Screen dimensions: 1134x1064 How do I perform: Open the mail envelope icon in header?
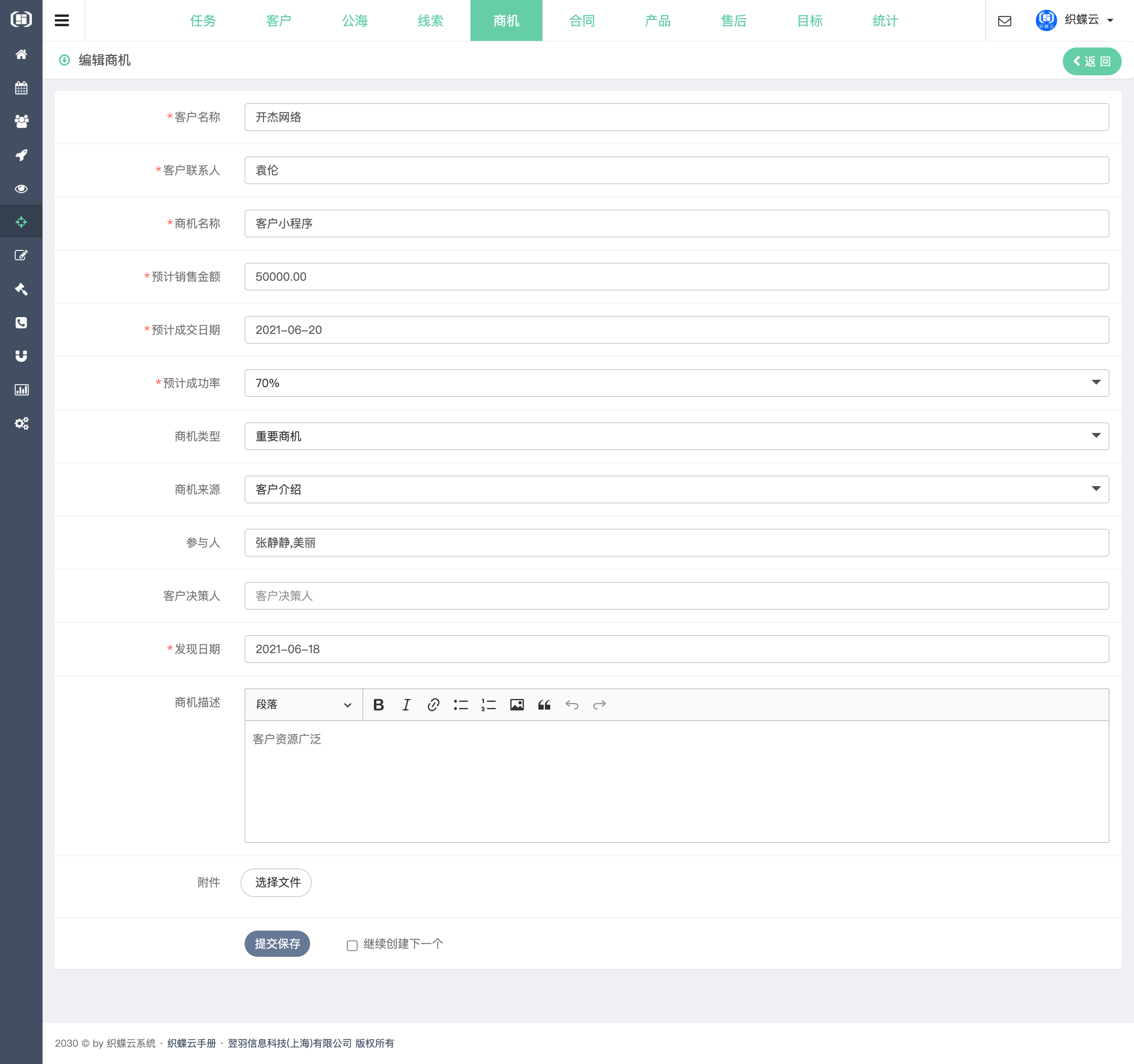(x=1004, y=21)
